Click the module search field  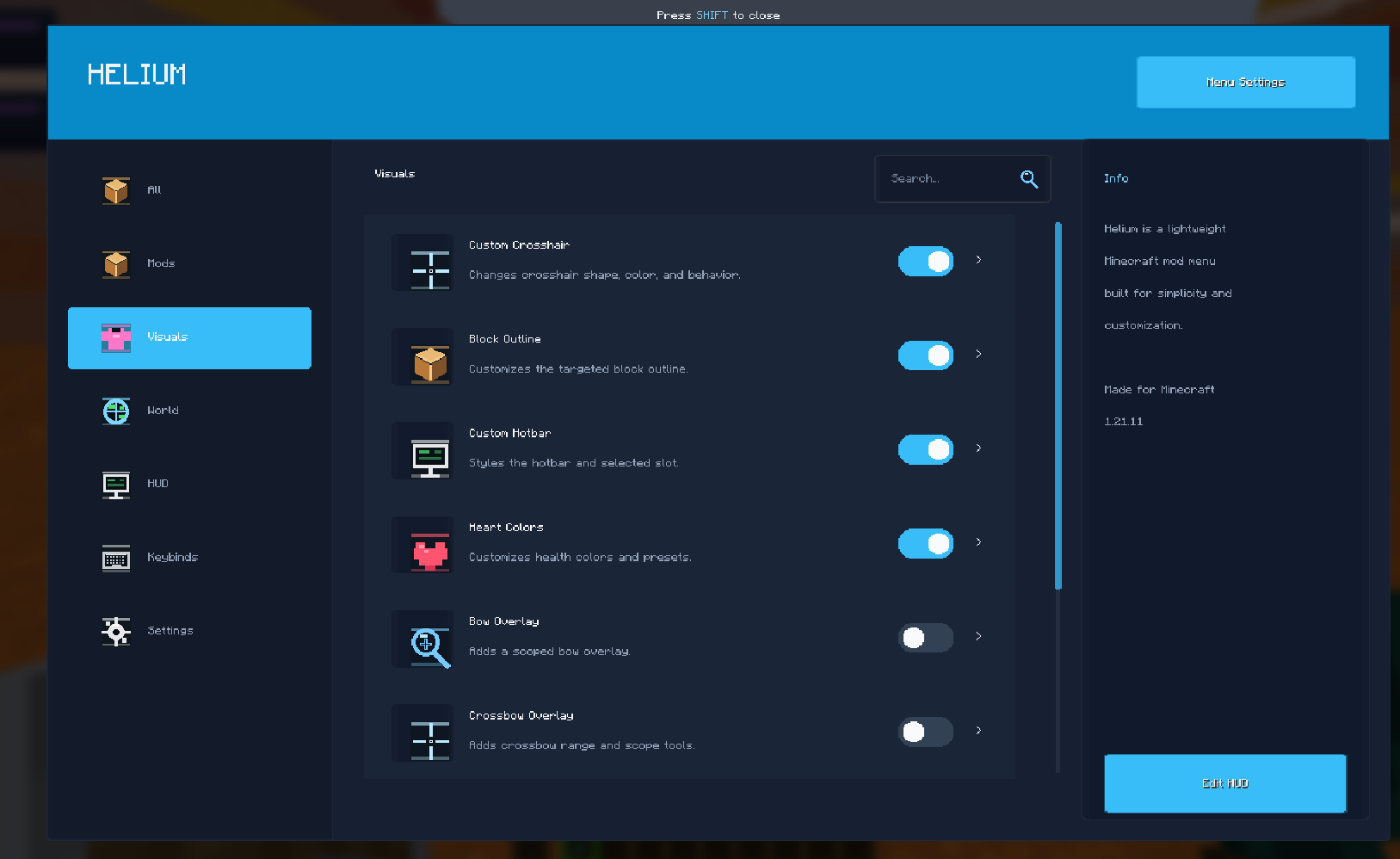click(962, 179)
